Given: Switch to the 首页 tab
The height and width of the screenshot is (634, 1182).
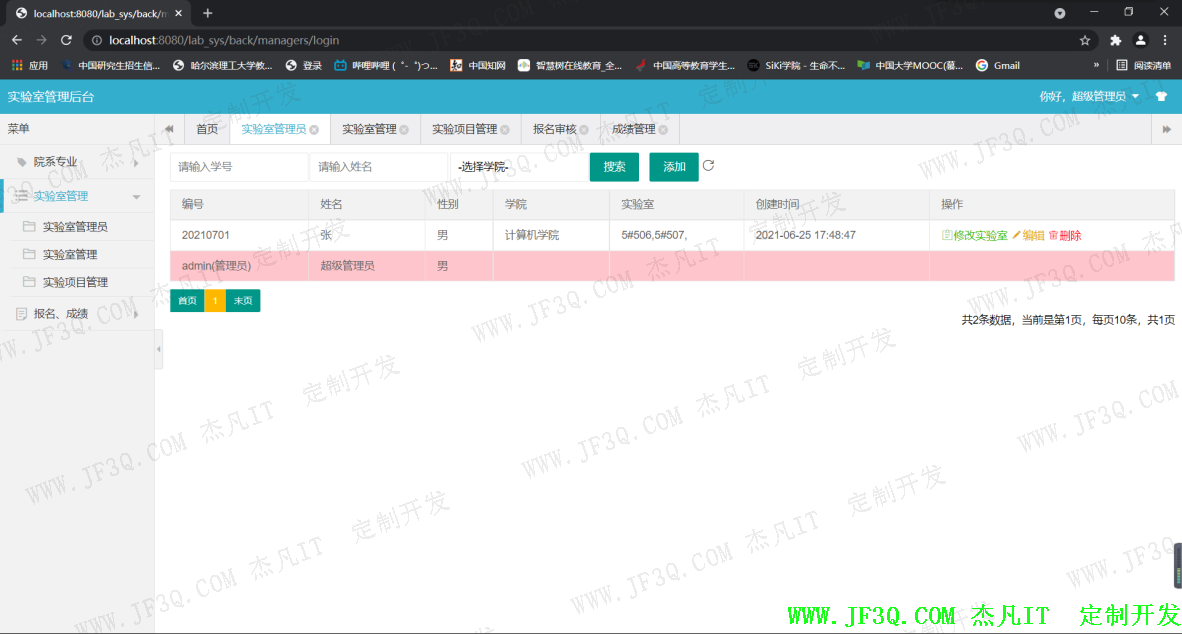Looking at the screenshot, I should [207, 130].
